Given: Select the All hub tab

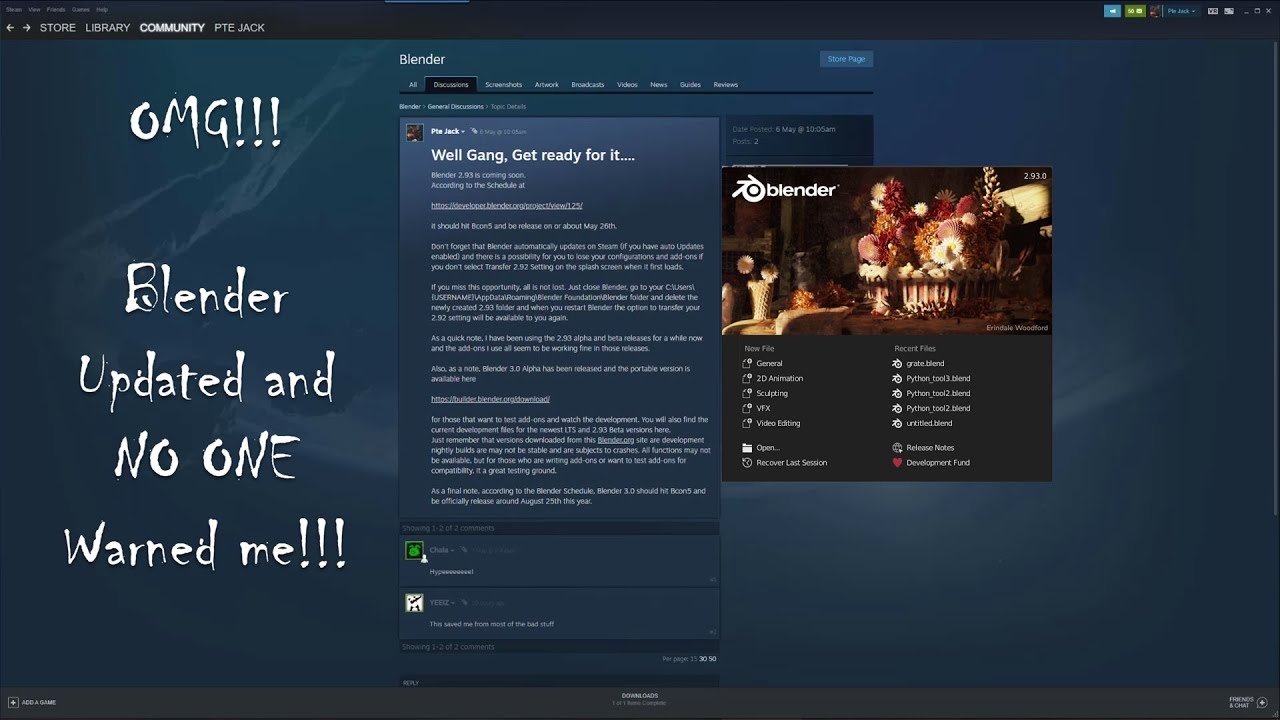Looking at the screenshot, I should pyautogui.click(x=413, y=85).
